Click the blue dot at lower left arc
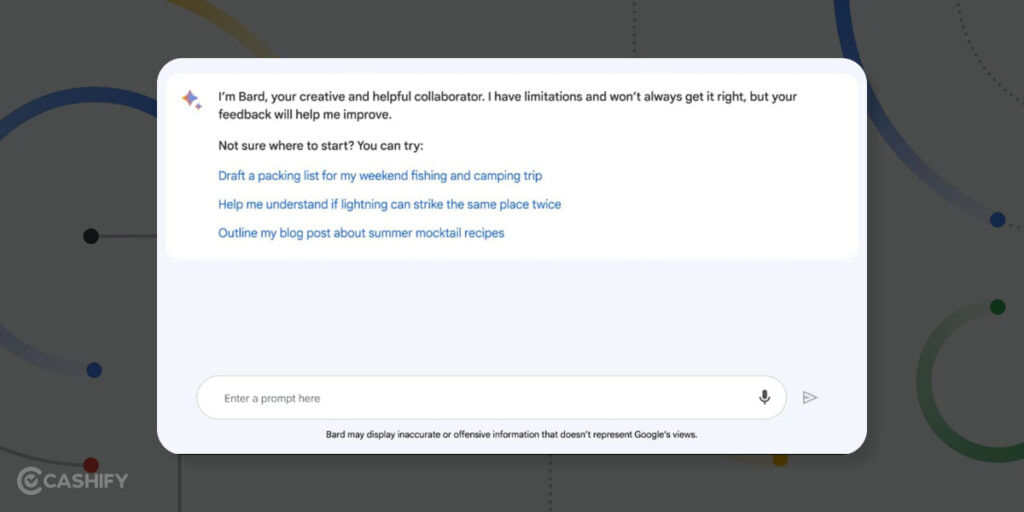The width and height of the screenshot is (1024, 512). click(x=94, y=370)
